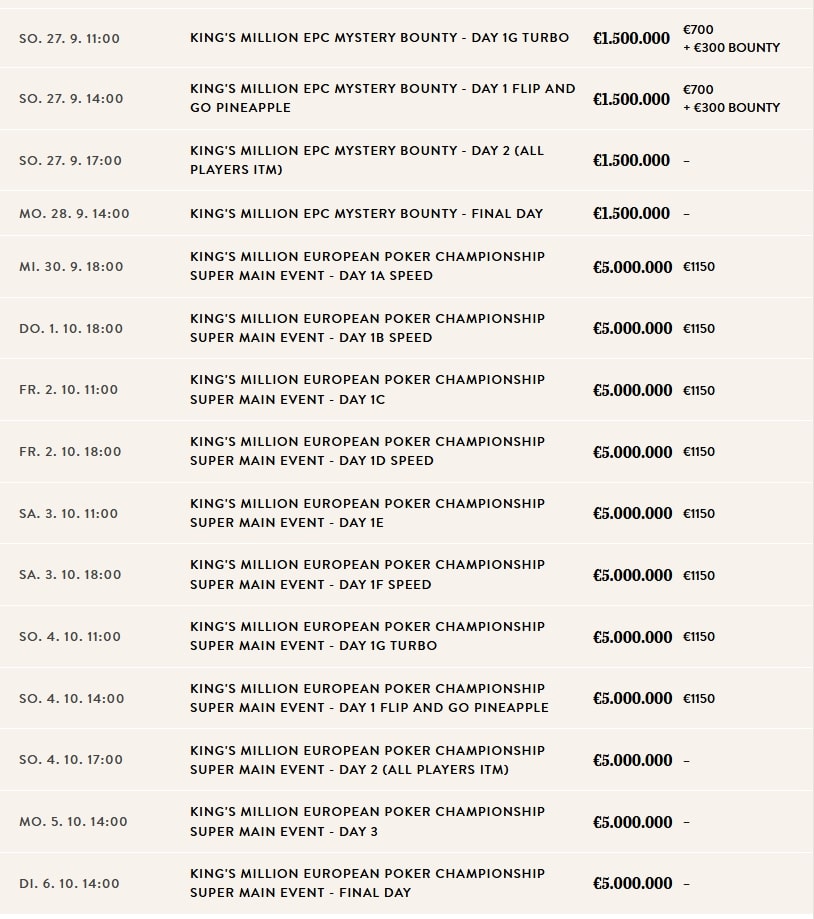Click the date DI. 6. 10. 14:00
This screenshot has height=919, width=814.
69,883
